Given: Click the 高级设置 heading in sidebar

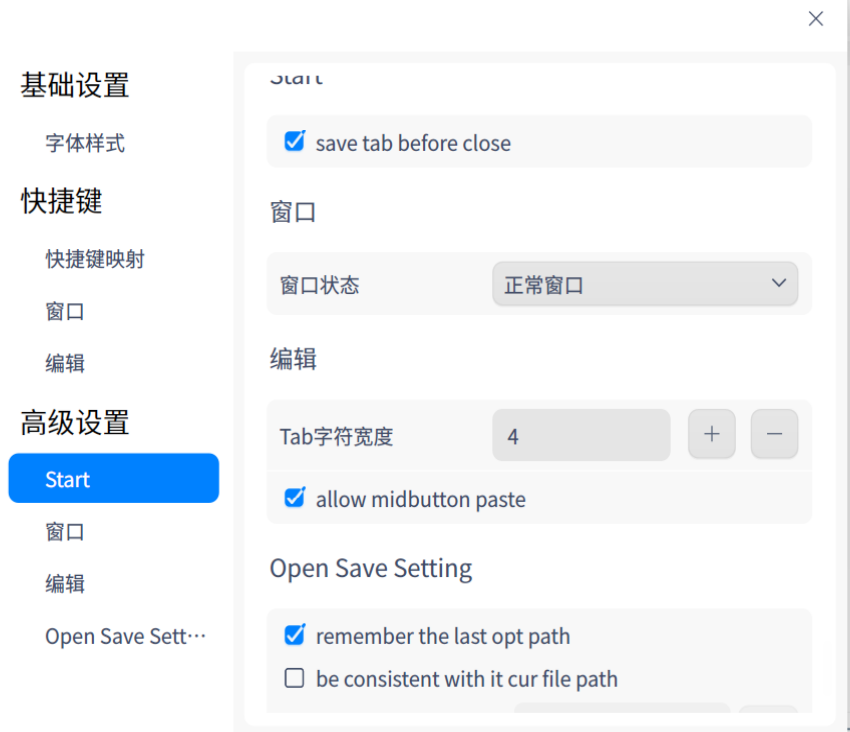Looking at the screenshot, I should (75, 422).
